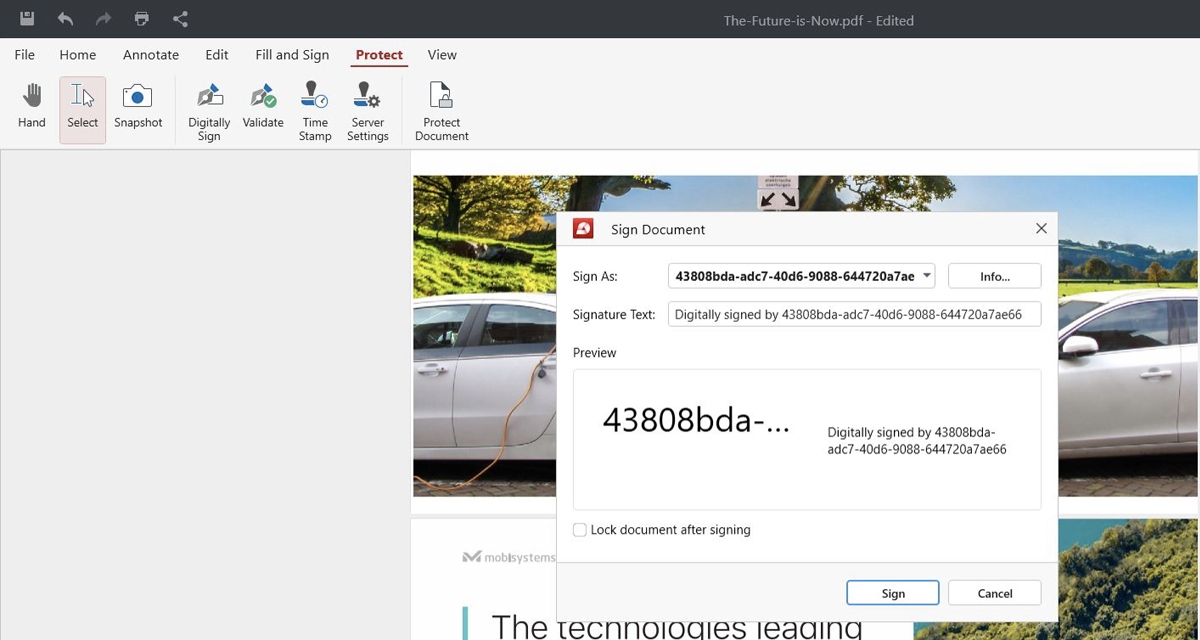Screen dimensions: 1200x640
Task: Click the Share icon in title bar
Action: (180, 19)
